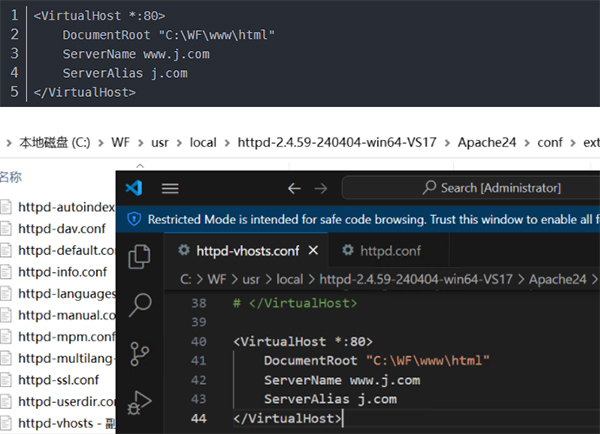Open the Run and Debug view
Viewport: 600px width, 434px height.
[140, 402]
